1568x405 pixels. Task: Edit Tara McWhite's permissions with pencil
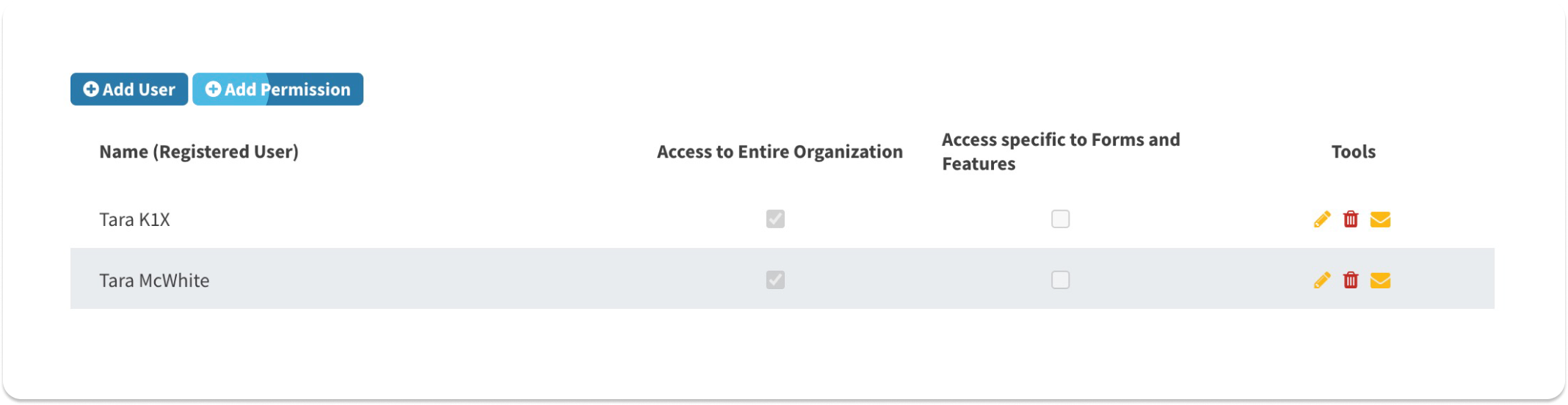click(1322, 280)
